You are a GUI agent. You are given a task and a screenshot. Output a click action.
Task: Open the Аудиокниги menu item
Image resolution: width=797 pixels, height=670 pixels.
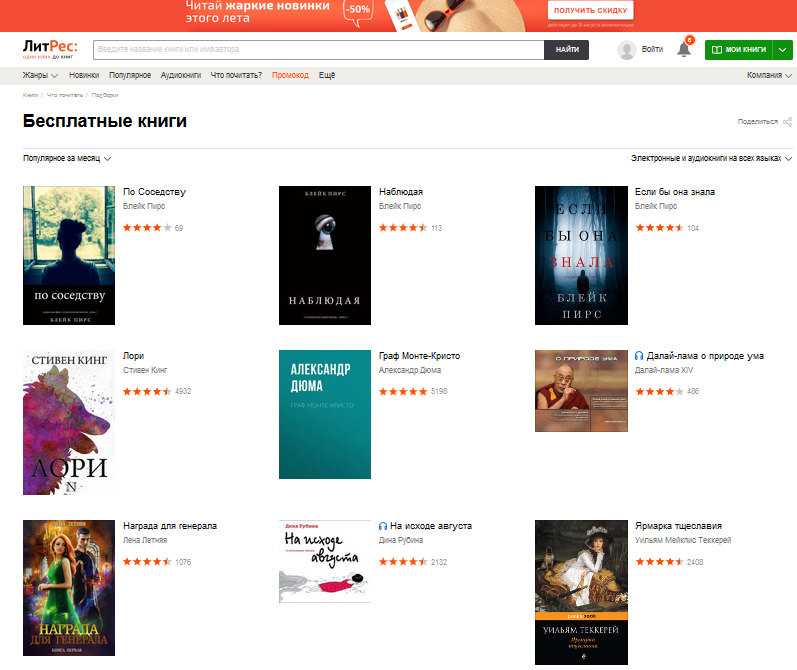181,75
